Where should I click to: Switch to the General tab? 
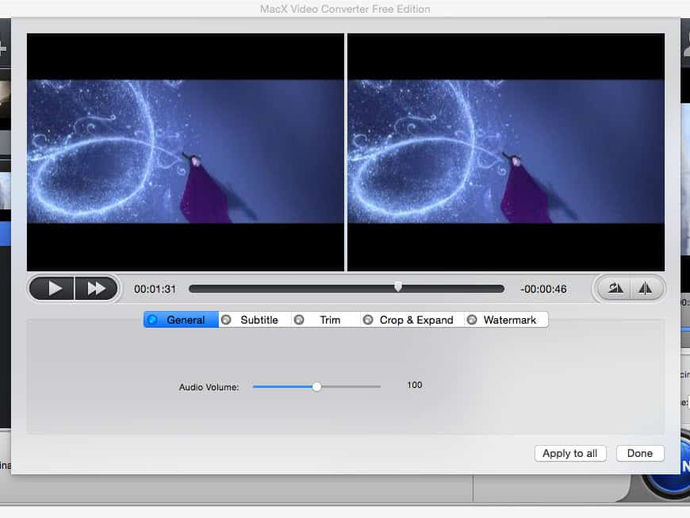tap(181, 320)
